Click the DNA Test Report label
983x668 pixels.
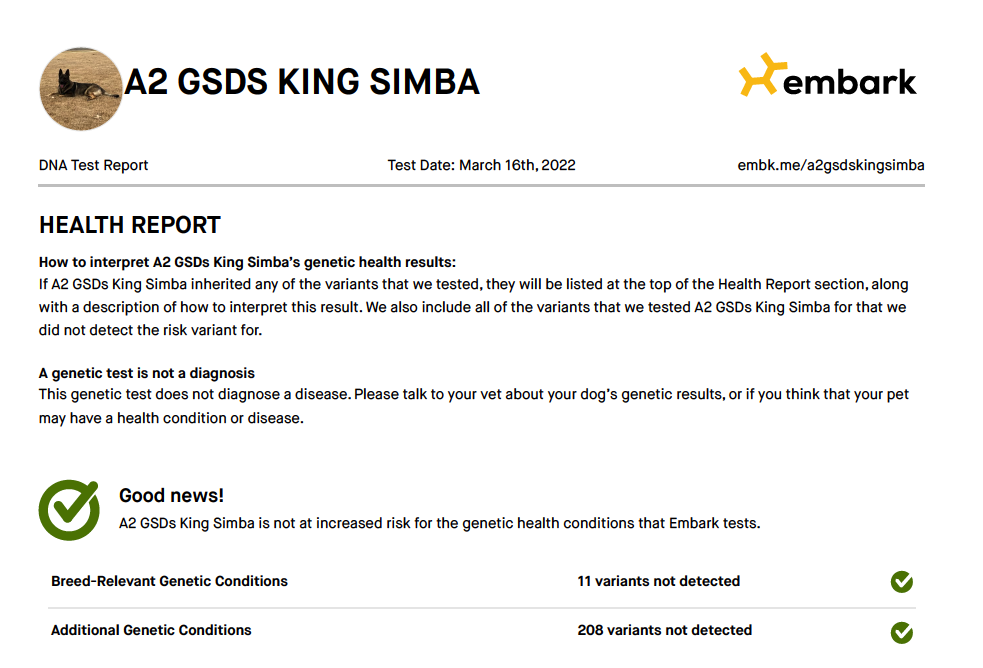click(93, 165)
